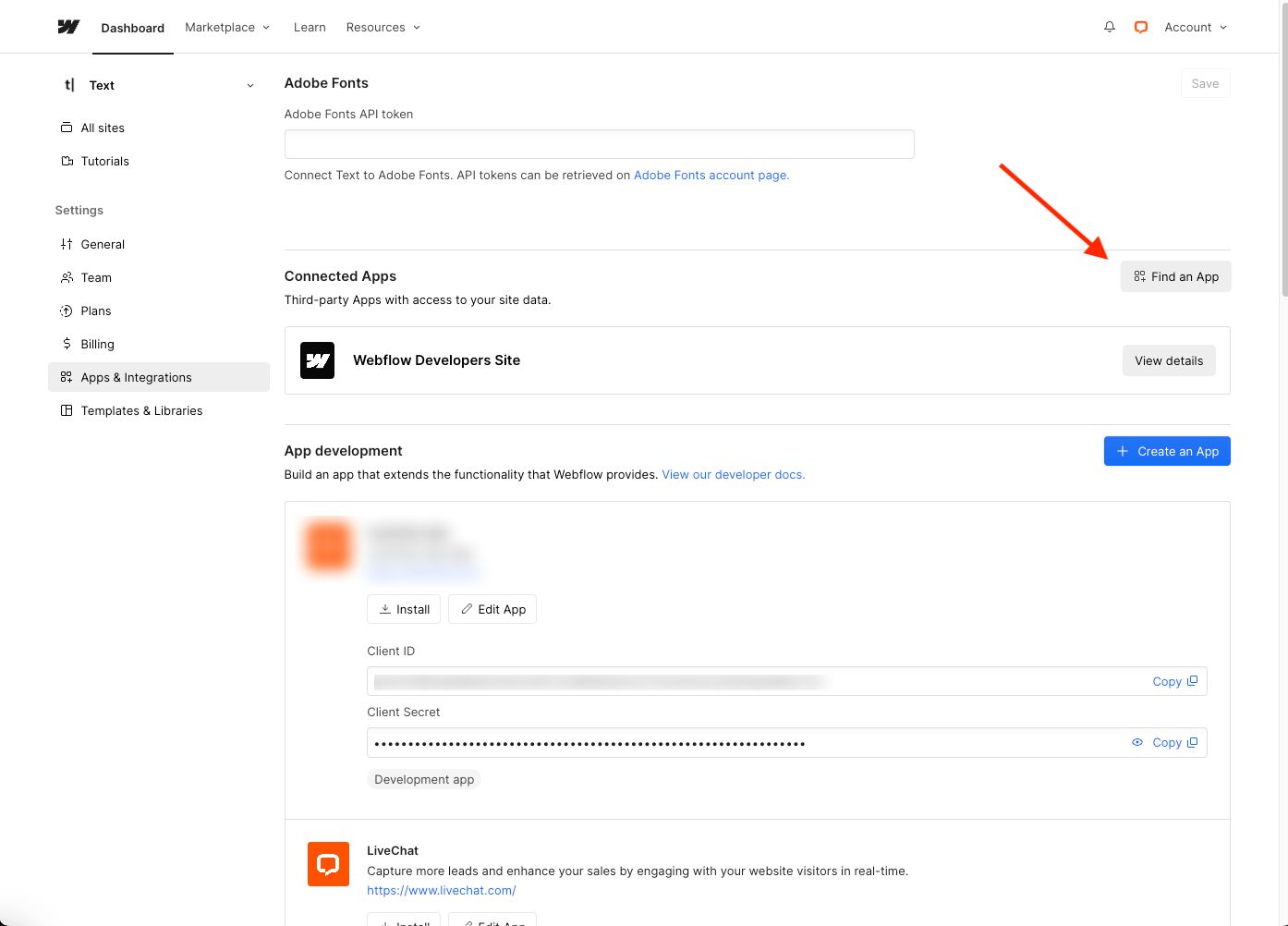The image size is (1288, 926).
Task: Open the Adobe Fonts account page link
Action: pyautogui.click(x=711, y=175)
